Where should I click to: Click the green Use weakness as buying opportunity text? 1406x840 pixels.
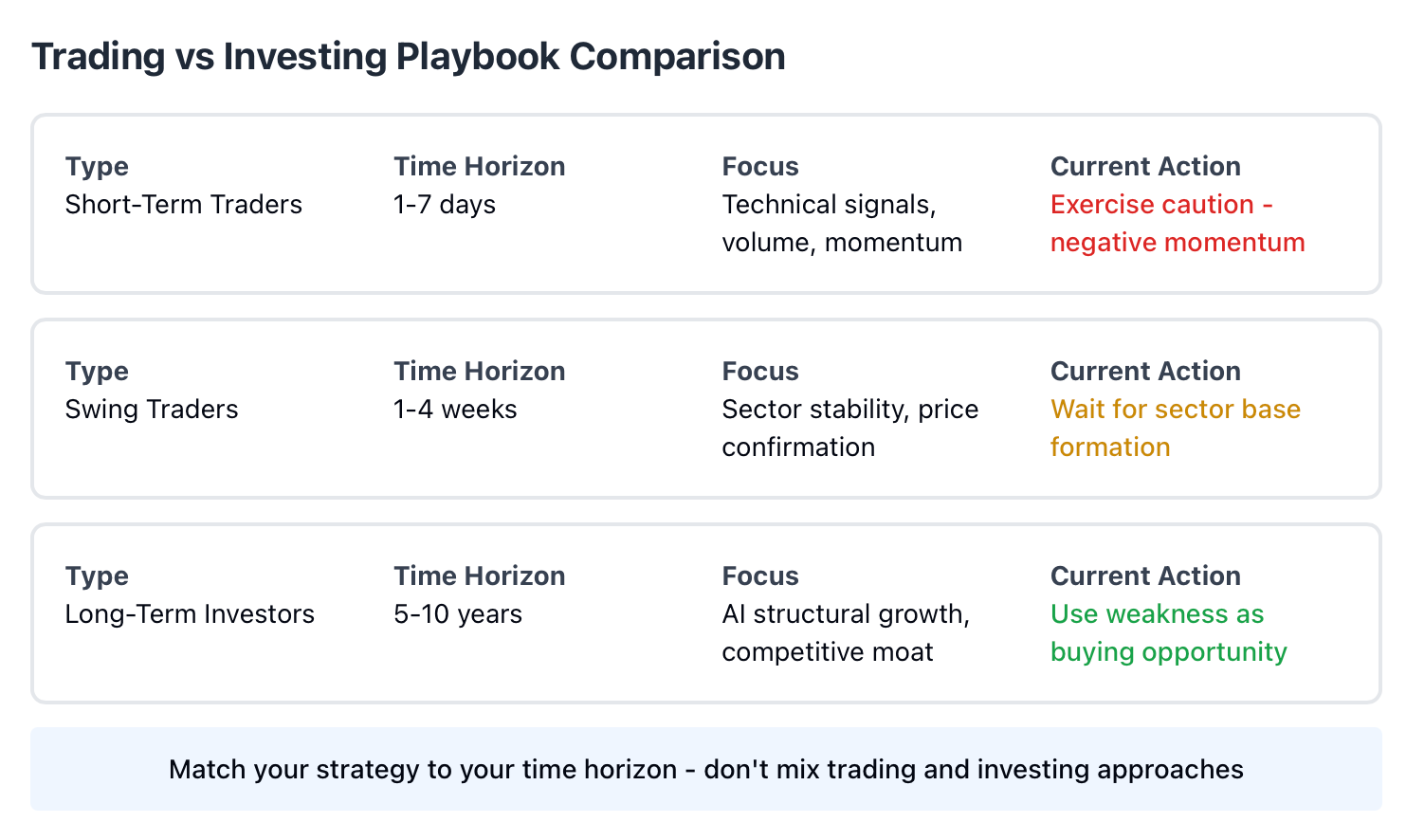tap(1169, 633)
